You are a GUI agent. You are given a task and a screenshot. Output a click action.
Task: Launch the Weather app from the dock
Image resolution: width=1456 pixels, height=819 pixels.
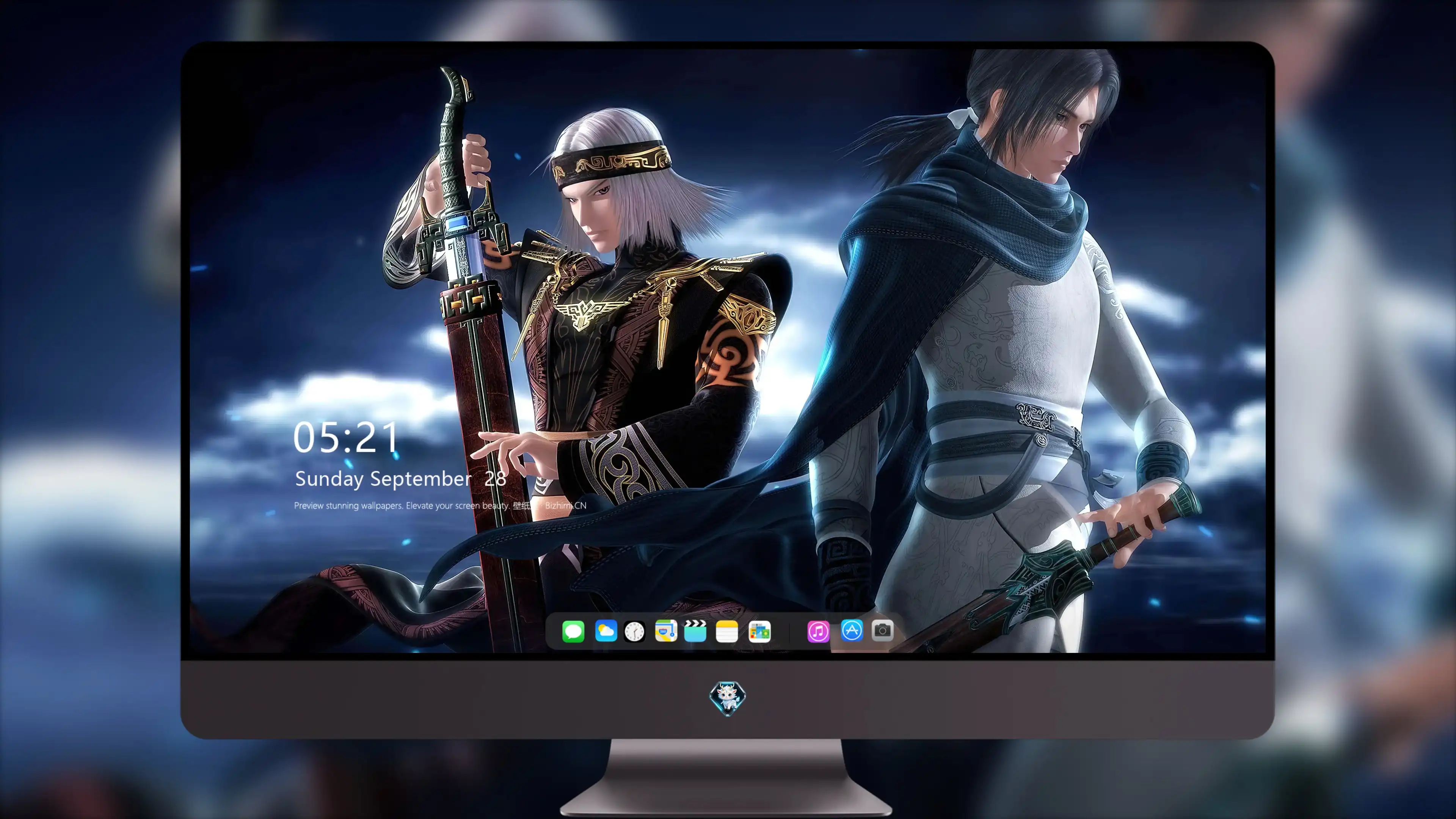tap(606, 631)
